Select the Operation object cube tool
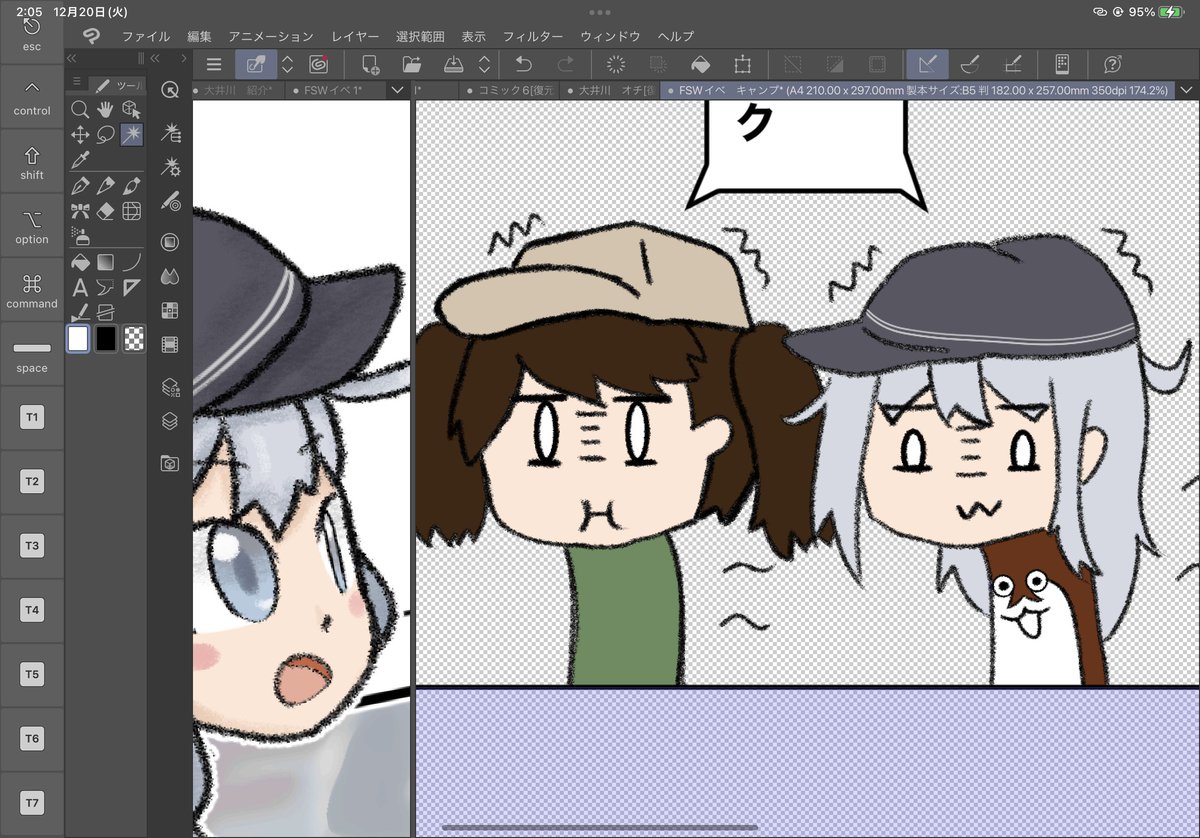This screenshot has width=1200, height=838. click(x=131, y=109)
